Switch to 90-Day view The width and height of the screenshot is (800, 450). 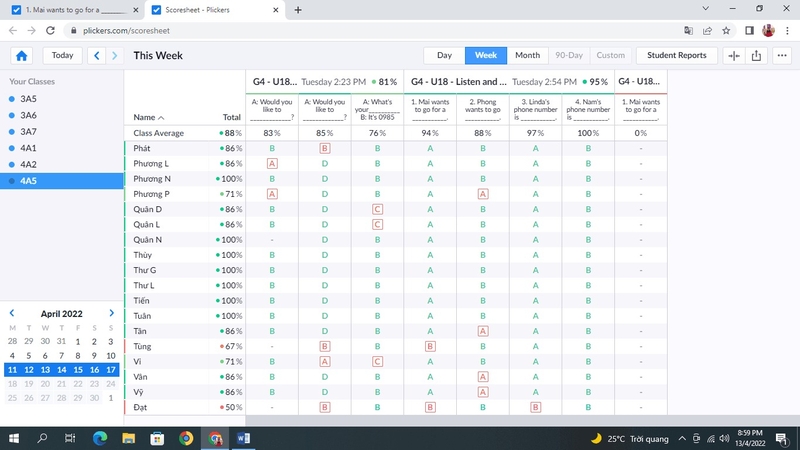click(x=569, y=55)
